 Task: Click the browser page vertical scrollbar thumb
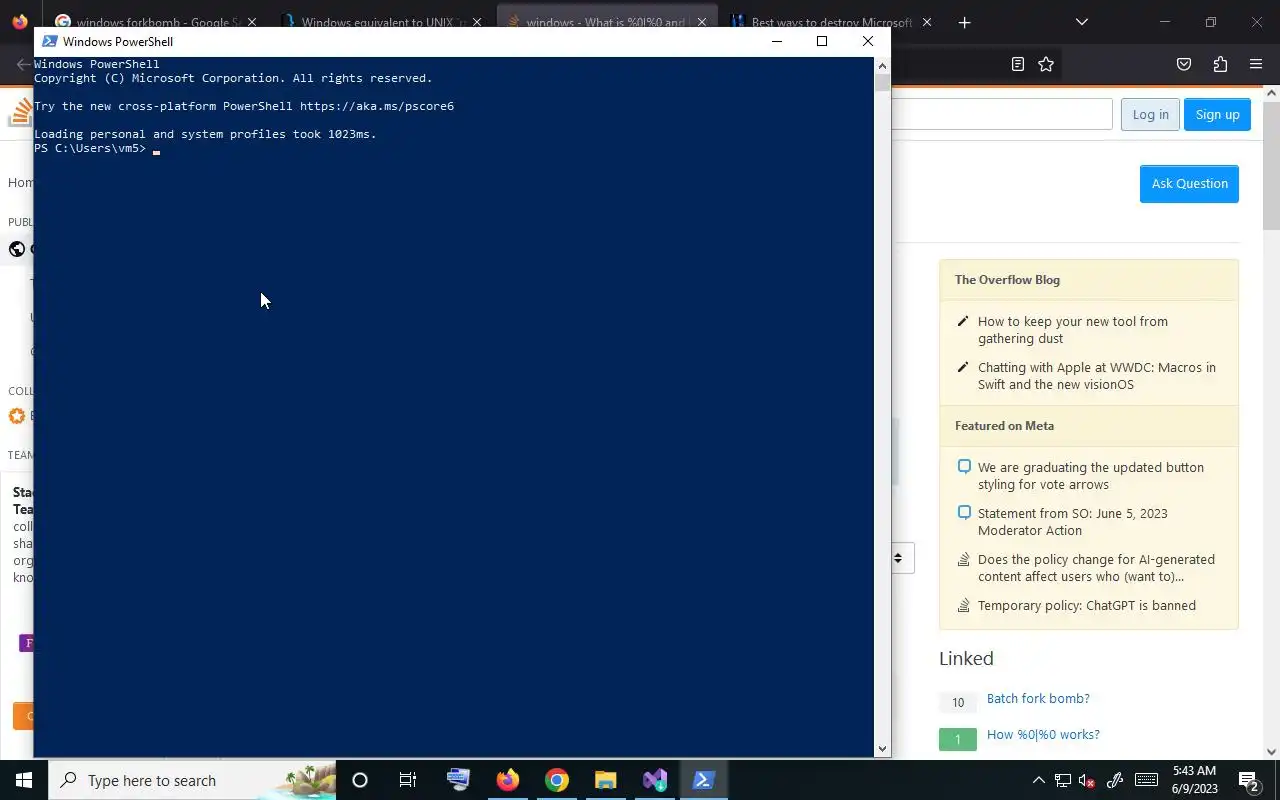pyautogui.click(x=1271, y=165)
